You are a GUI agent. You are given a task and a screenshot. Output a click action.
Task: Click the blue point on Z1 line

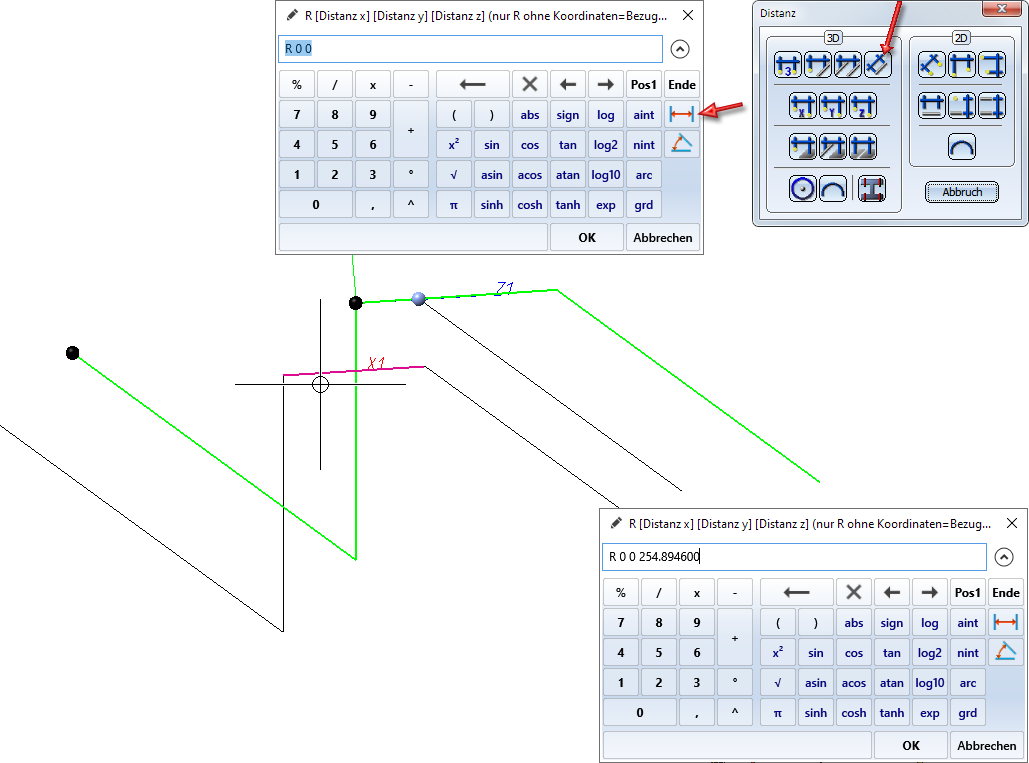click(419, 299)
